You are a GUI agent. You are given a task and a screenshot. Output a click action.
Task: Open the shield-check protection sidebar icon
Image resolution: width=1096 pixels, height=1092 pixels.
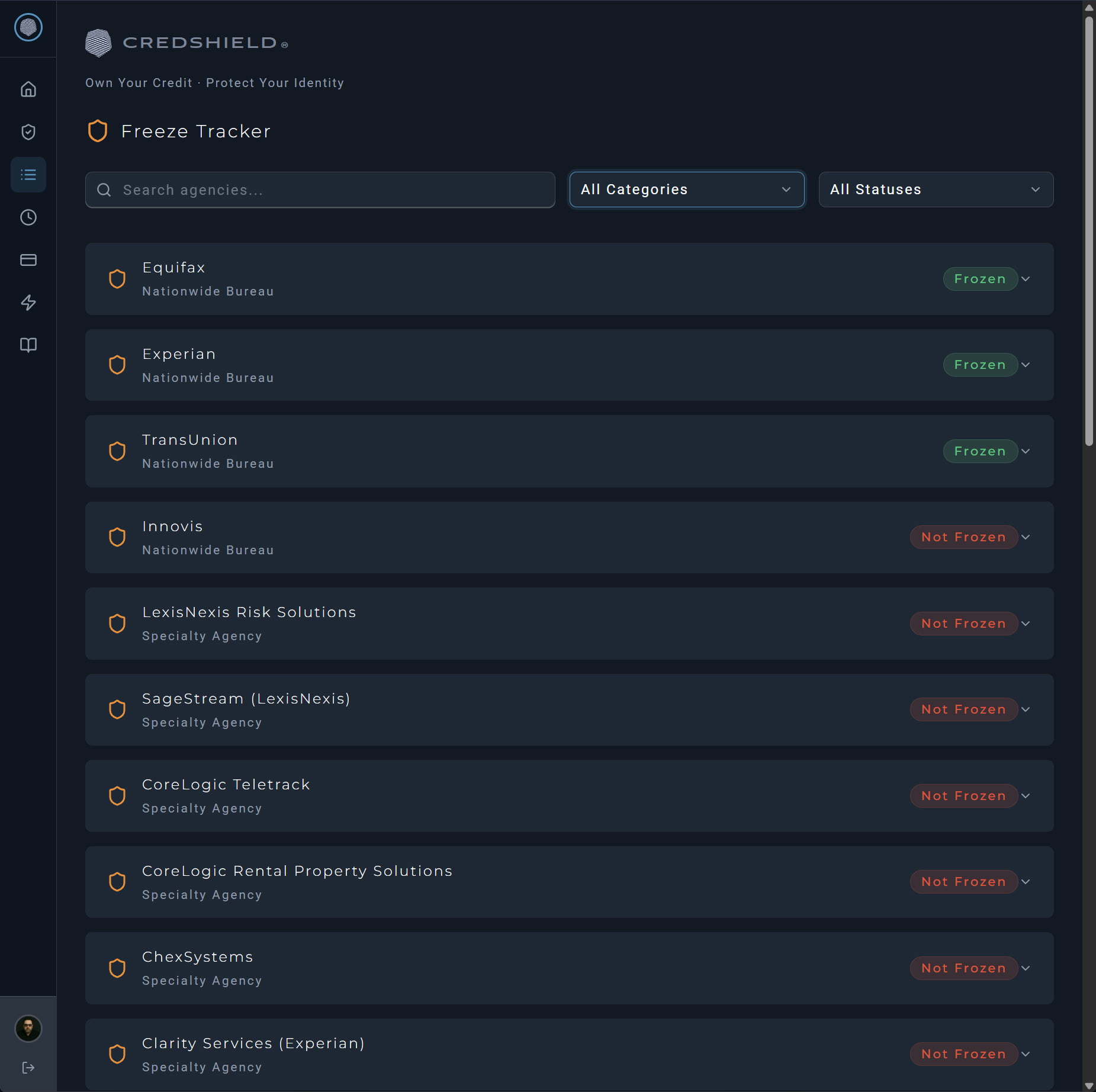[28, 132]
